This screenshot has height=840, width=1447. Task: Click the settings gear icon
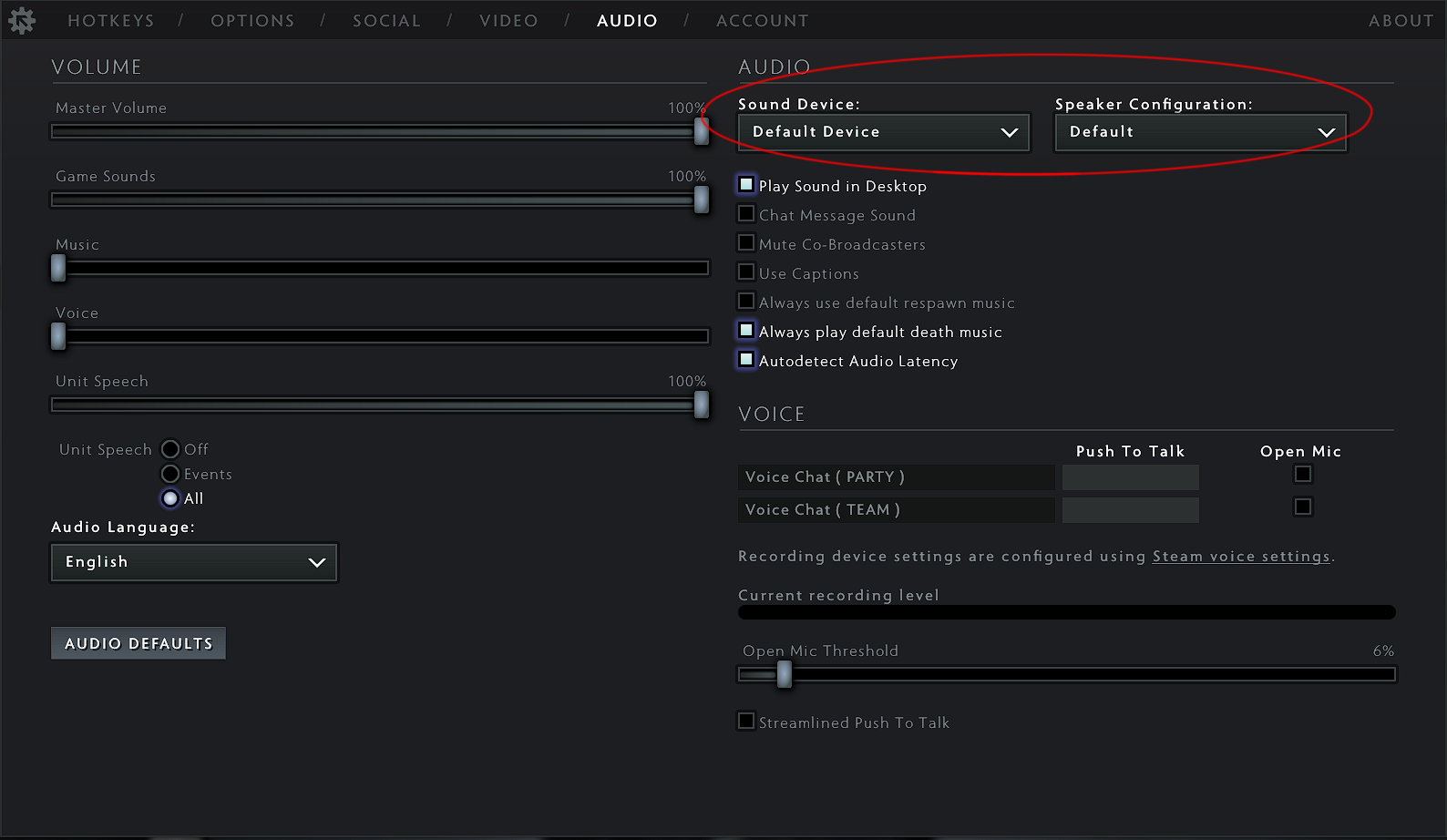(x=22, y=20)
